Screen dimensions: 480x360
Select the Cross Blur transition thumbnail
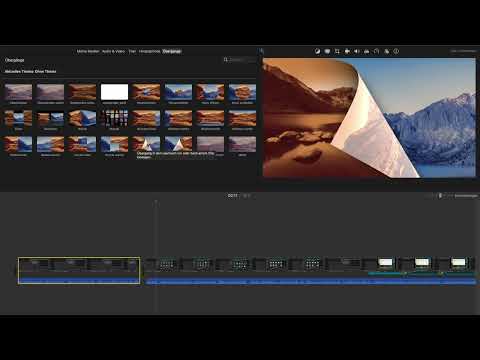(x=50, y=92)
